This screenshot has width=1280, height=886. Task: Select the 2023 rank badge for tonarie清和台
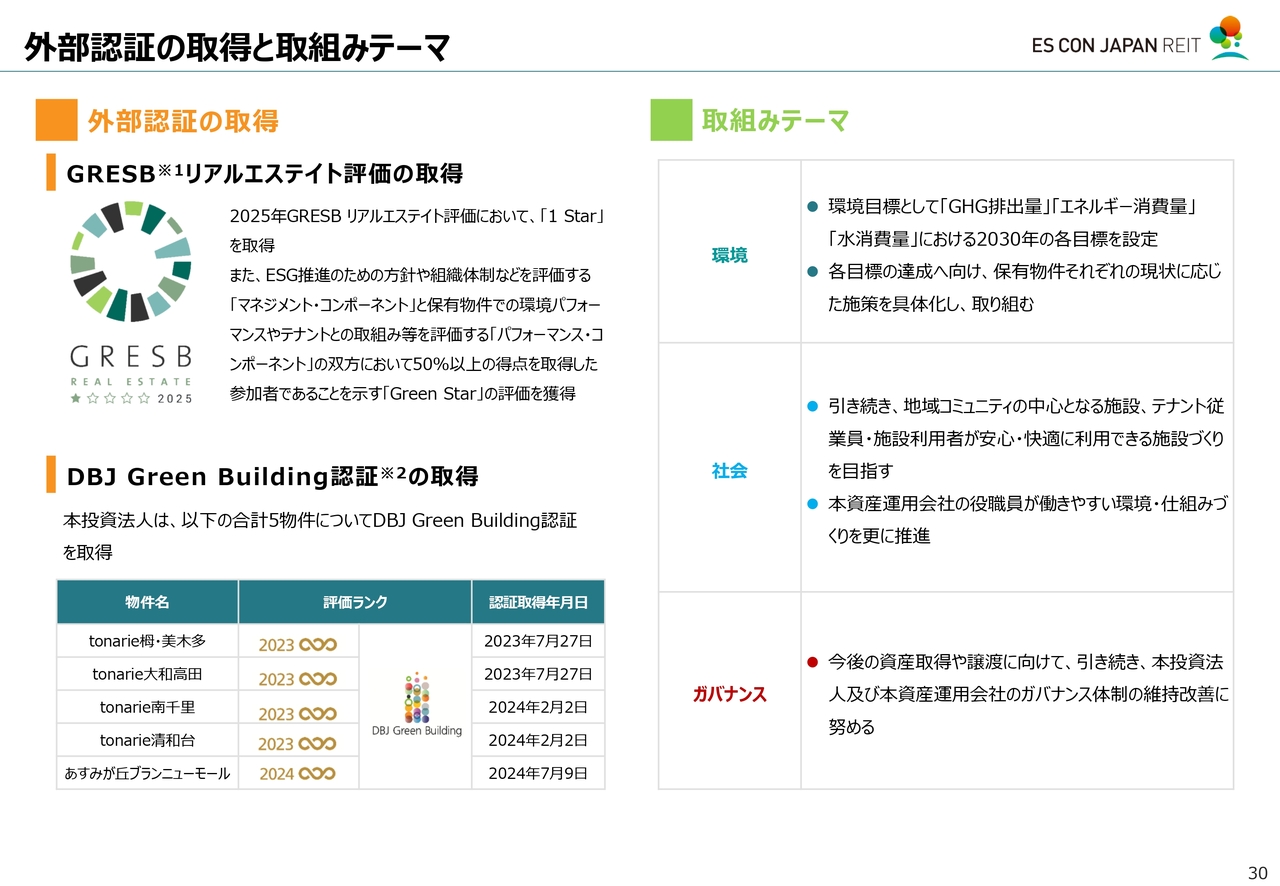(x=297, y=744)
